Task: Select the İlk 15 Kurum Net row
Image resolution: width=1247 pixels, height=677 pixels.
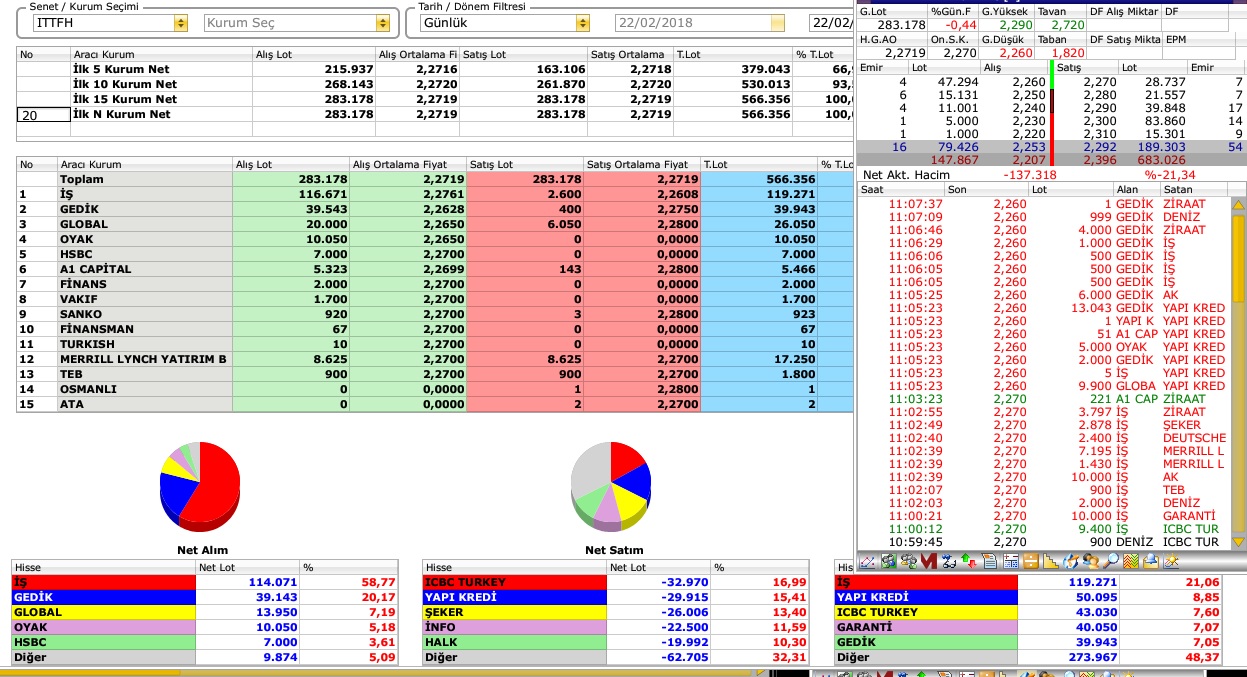Action: [435, 99]
